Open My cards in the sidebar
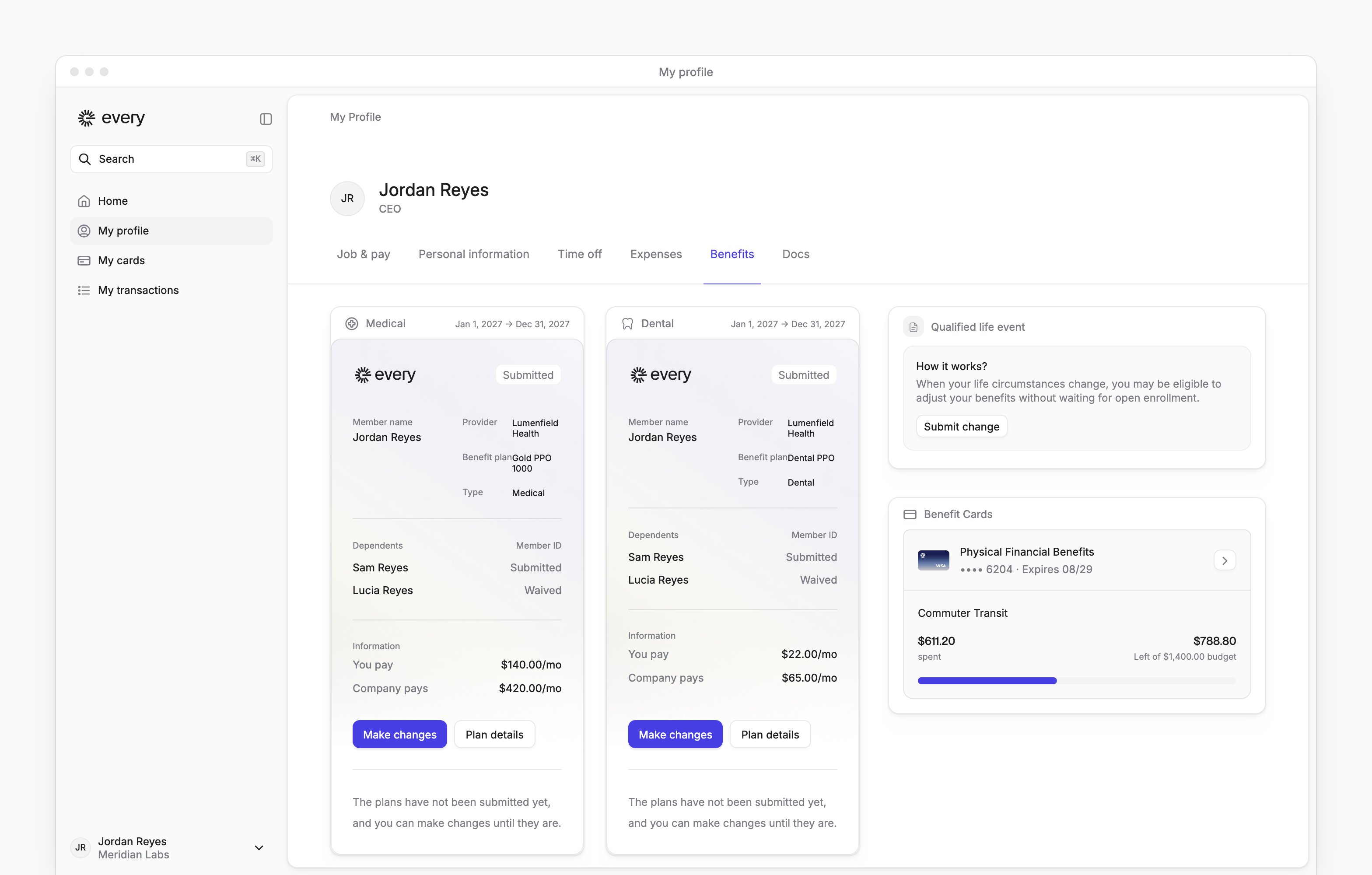The width and height of the screenshot is (1372, 875). click(171, 260)
